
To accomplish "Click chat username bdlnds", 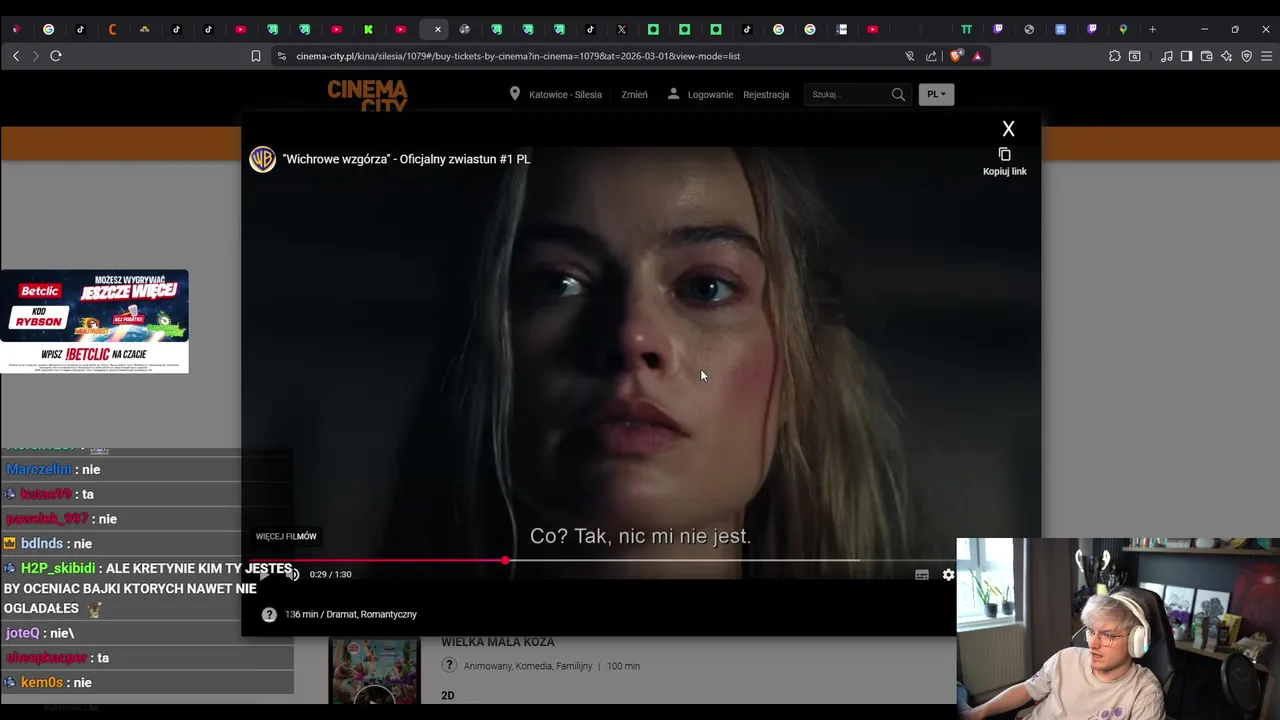I will (42, 543).
